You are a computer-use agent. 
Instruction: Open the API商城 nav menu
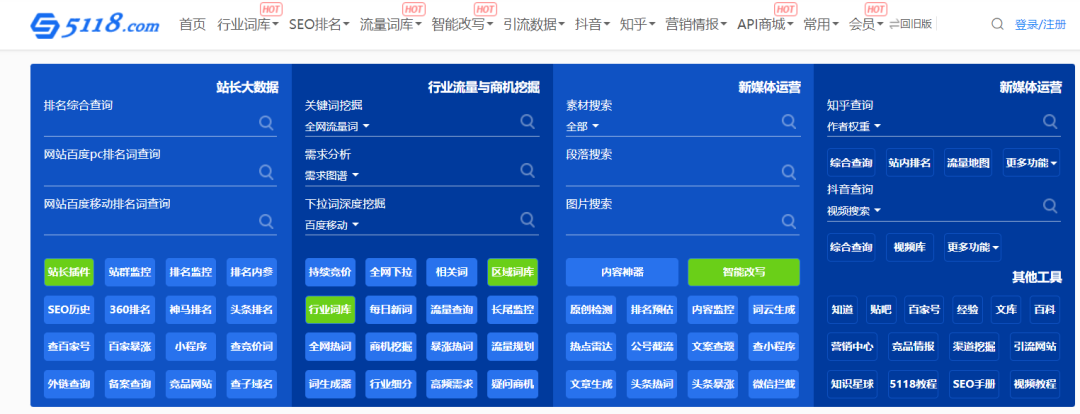(x=765, y=25)
